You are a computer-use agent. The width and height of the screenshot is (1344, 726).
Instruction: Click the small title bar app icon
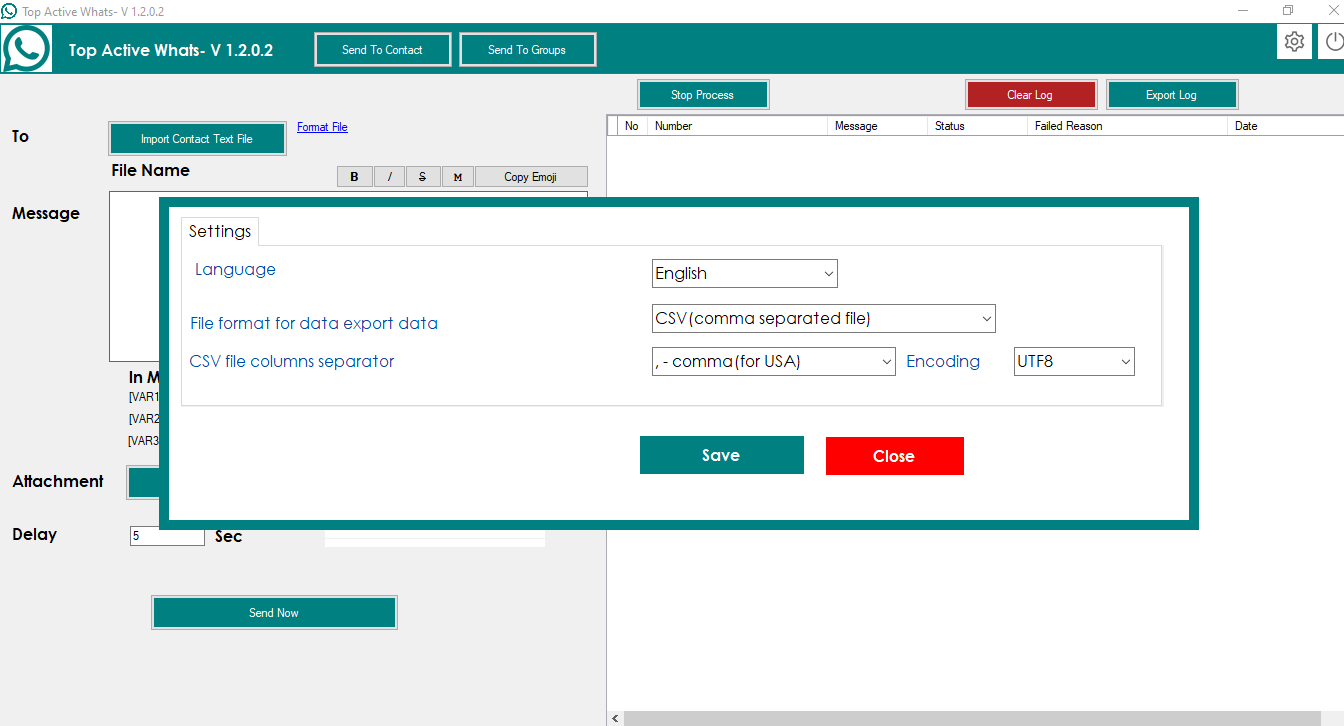(9, 11)
